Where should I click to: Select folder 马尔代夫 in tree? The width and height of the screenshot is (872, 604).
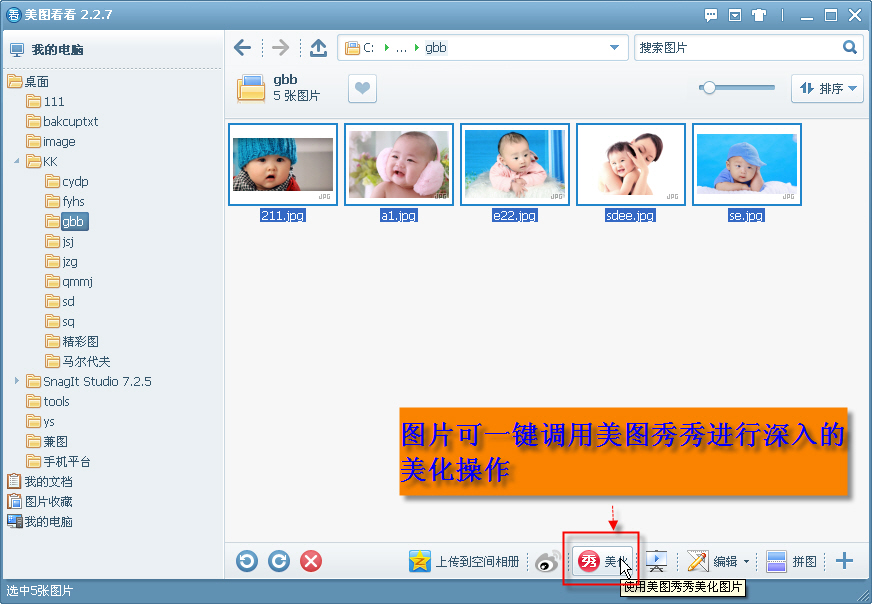[x=78, y=362]
